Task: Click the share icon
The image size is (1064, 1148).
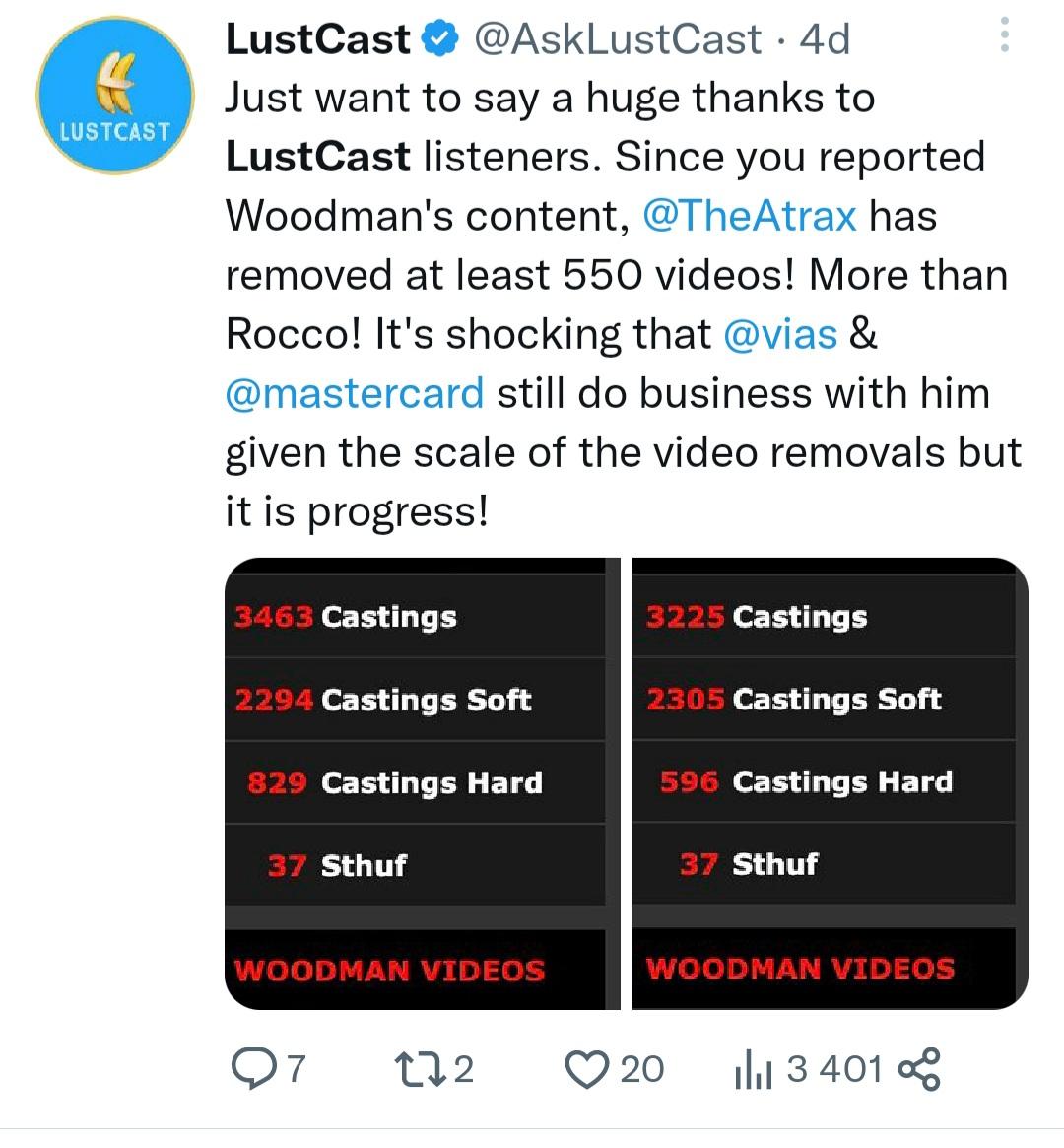Action: 919,1068
